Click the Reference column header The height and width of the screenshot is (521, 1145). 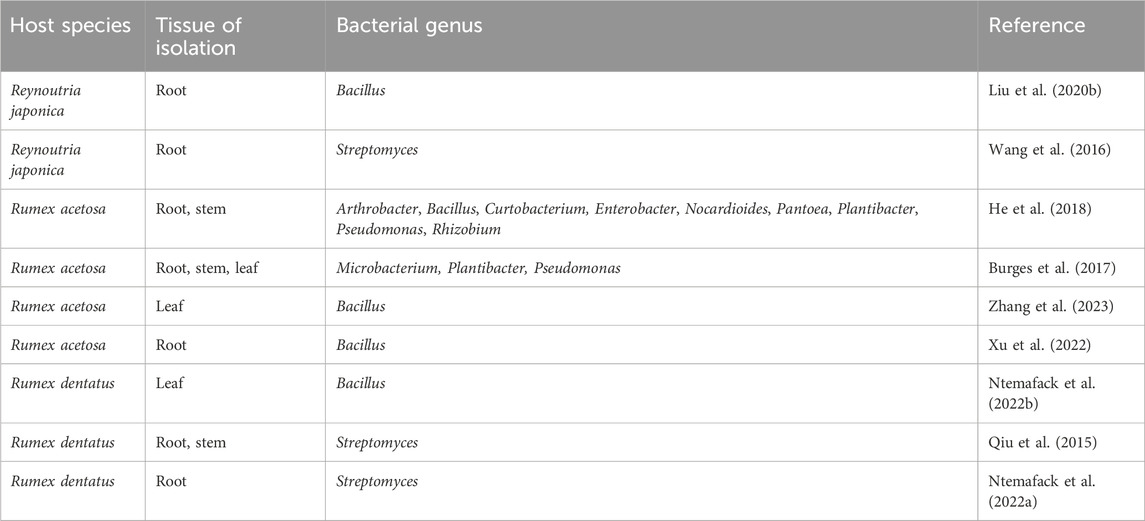(x=1036, y=26)
